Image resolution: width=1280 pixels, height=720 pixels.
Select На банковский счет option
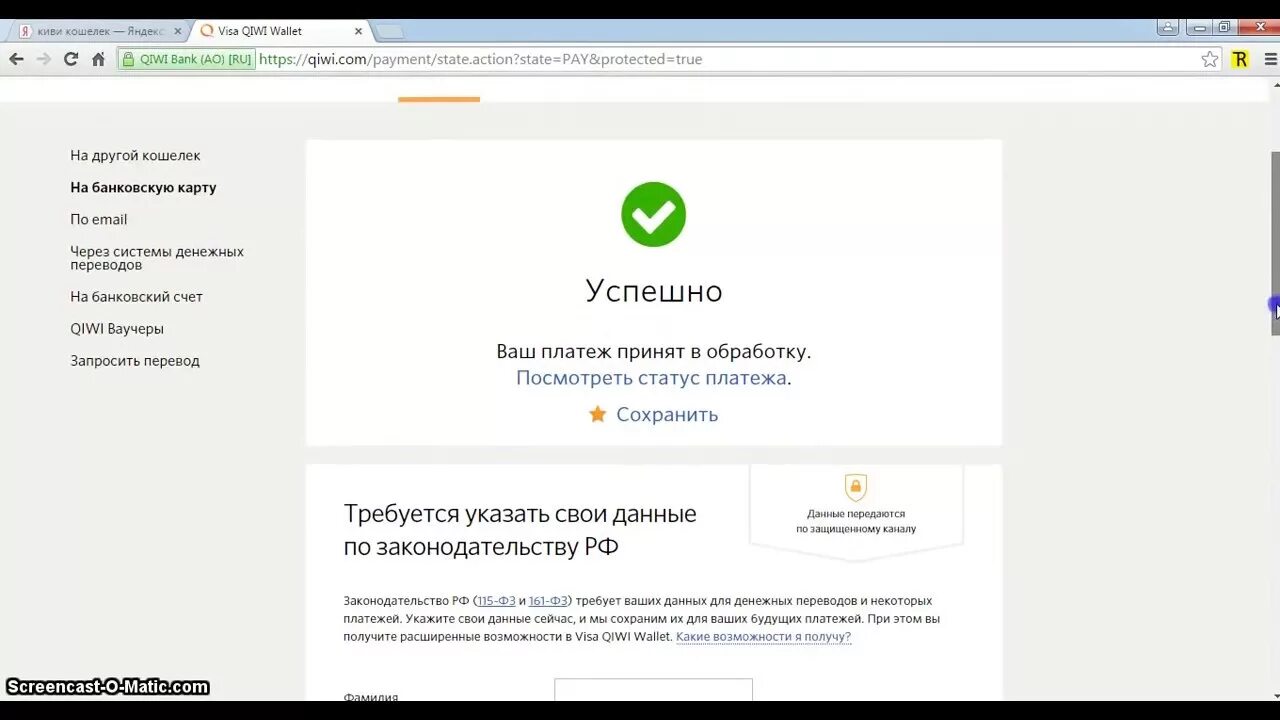pyautogui.click(x=136, y=296)
